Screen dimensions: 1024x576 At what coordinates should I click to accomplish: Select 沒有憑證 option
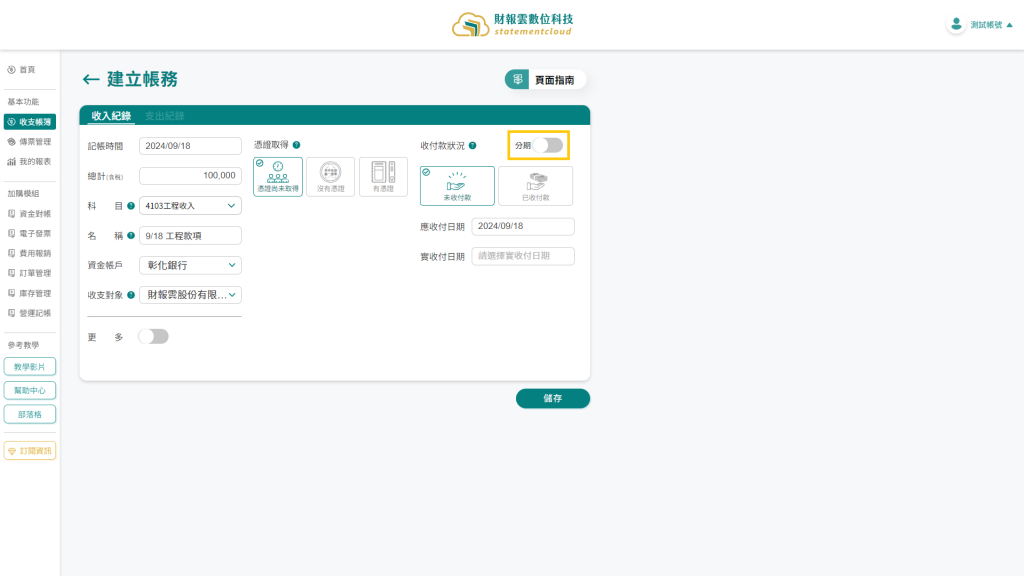330,176
